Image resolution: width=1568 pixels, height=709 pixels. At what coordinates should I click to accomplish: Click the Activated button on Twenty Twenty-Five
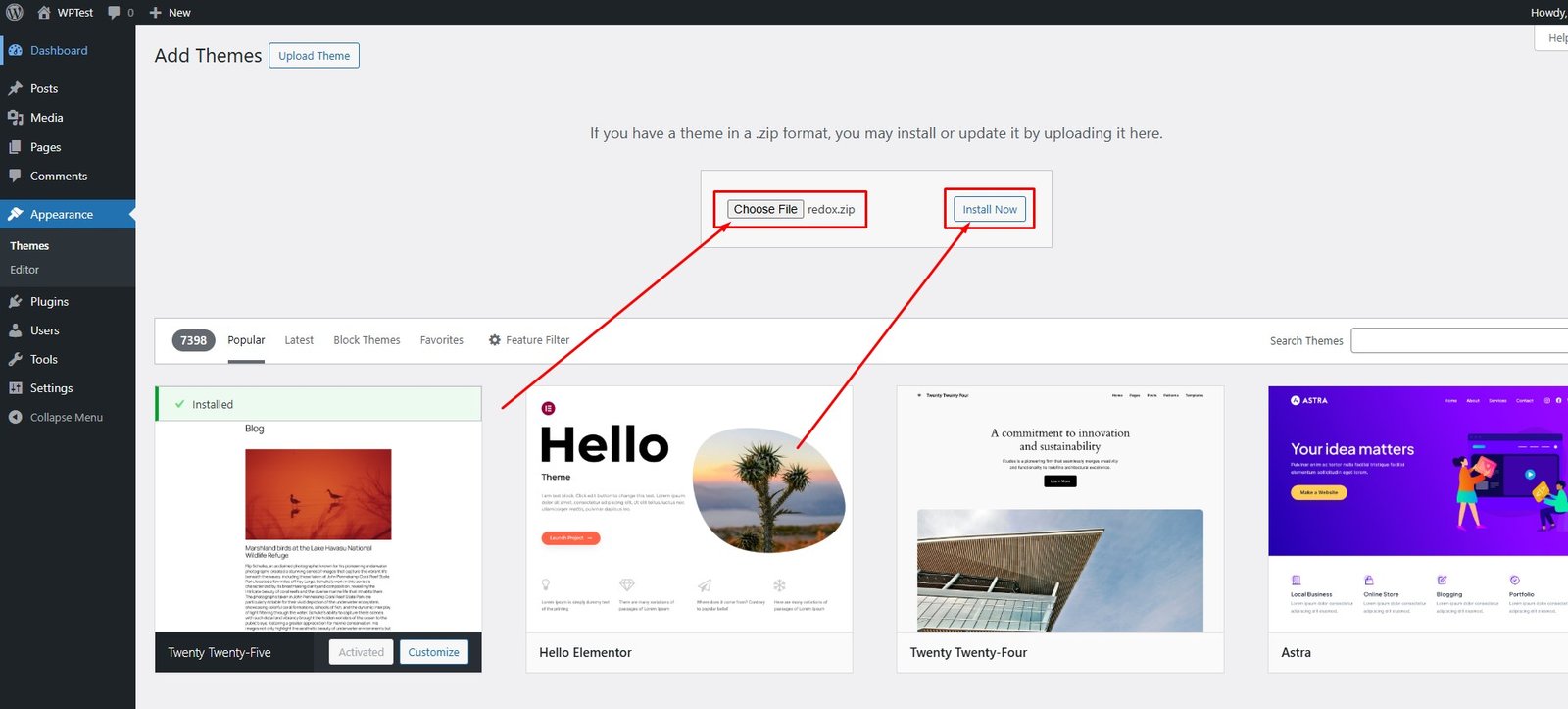(362, 652)
